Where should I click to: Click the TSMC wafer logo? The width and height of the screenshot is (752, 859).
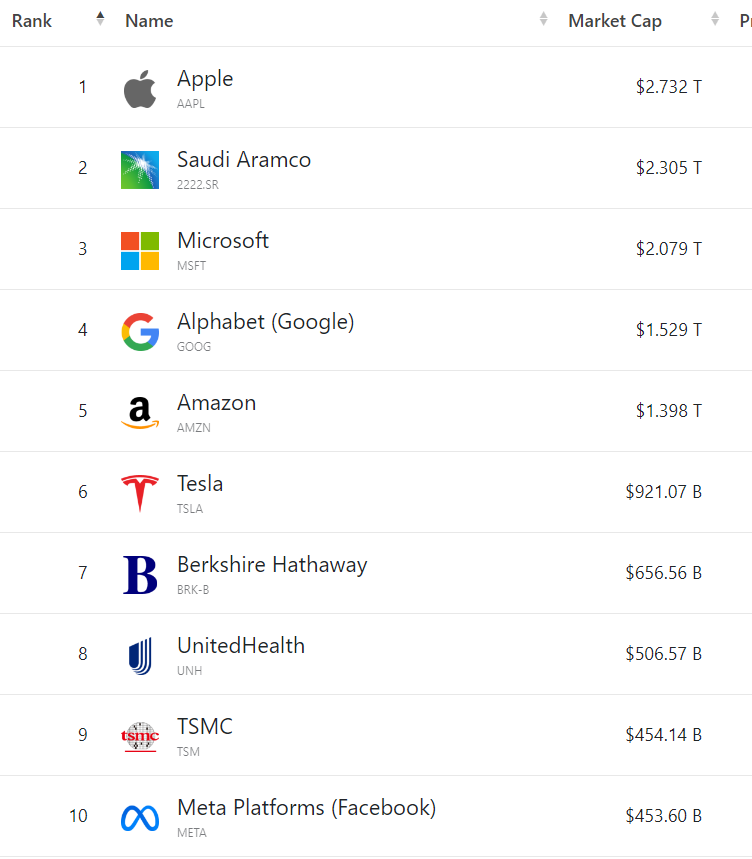(140, 736)
